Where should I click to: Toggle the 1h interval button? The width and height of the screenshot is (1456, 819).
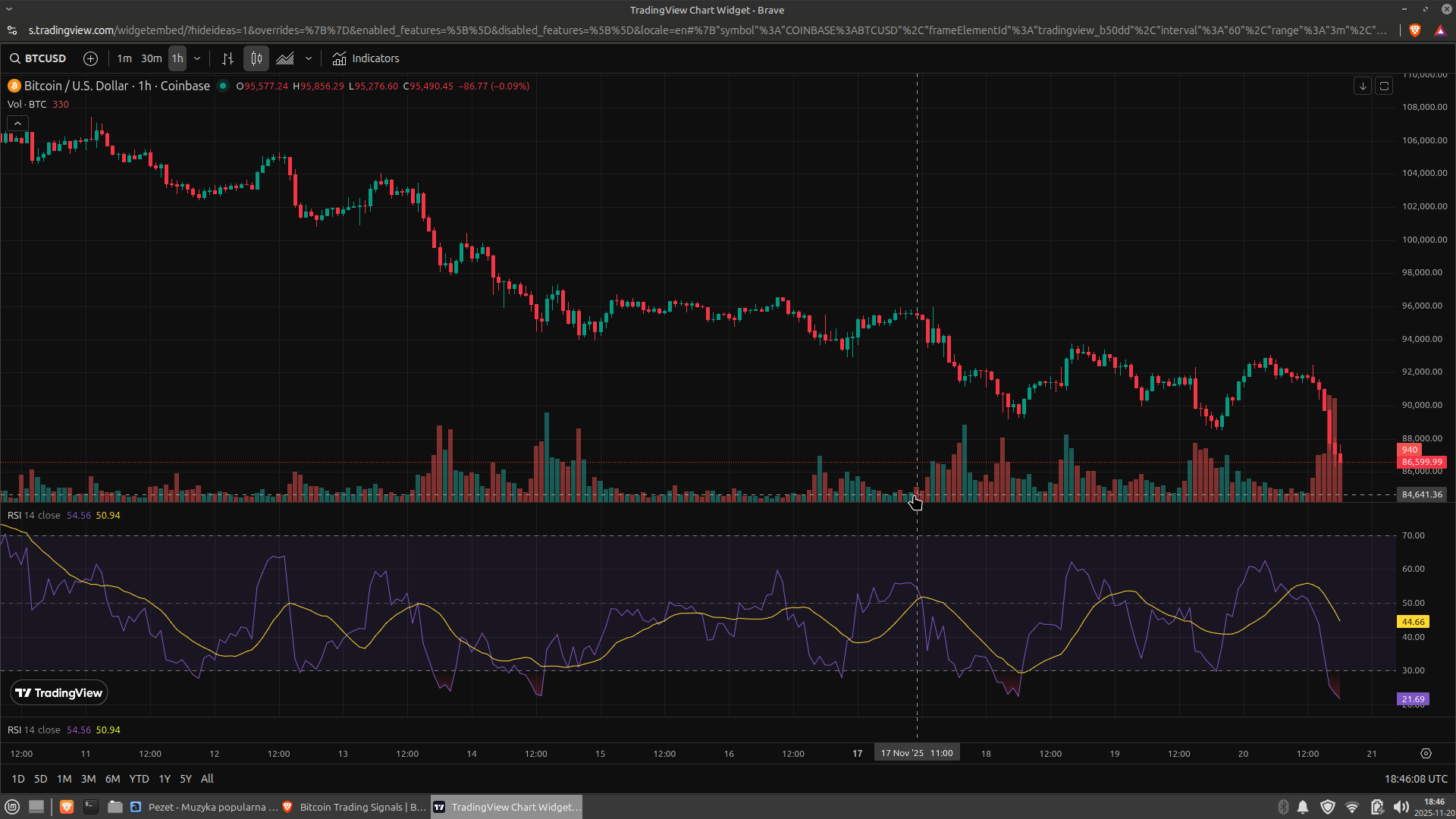177,58
